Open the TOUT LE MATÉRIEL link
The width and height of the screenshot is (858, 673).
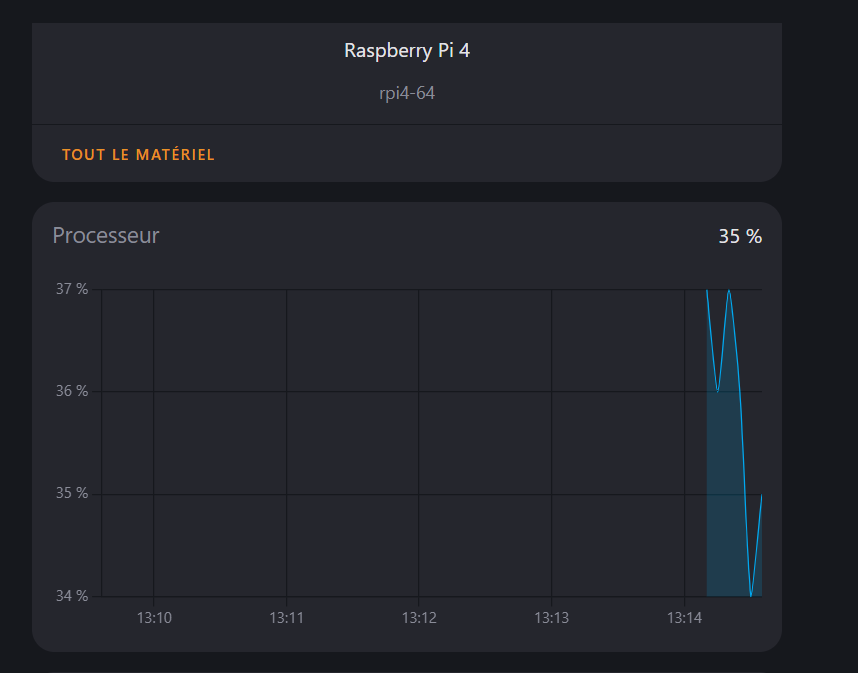pos(138,155)
